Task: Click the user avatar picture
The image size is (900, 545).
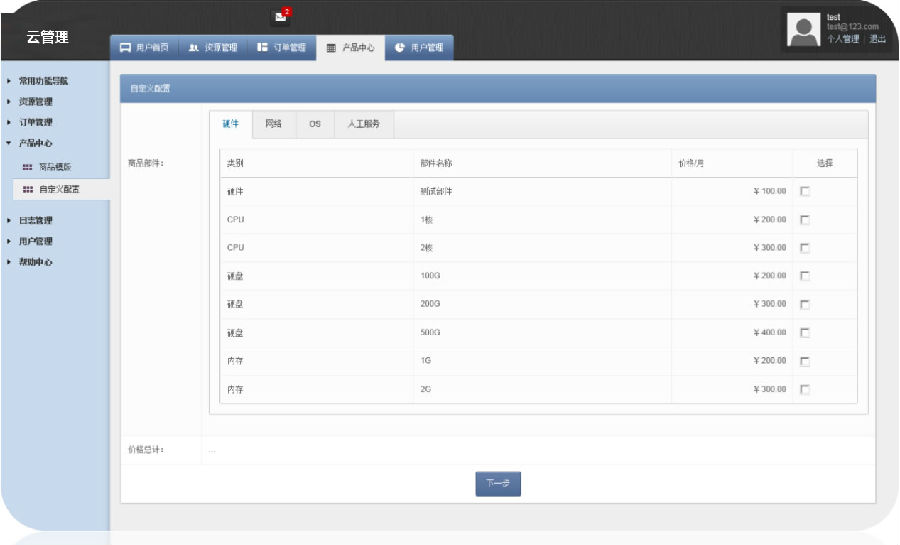Action: click(x=803, y=30)
